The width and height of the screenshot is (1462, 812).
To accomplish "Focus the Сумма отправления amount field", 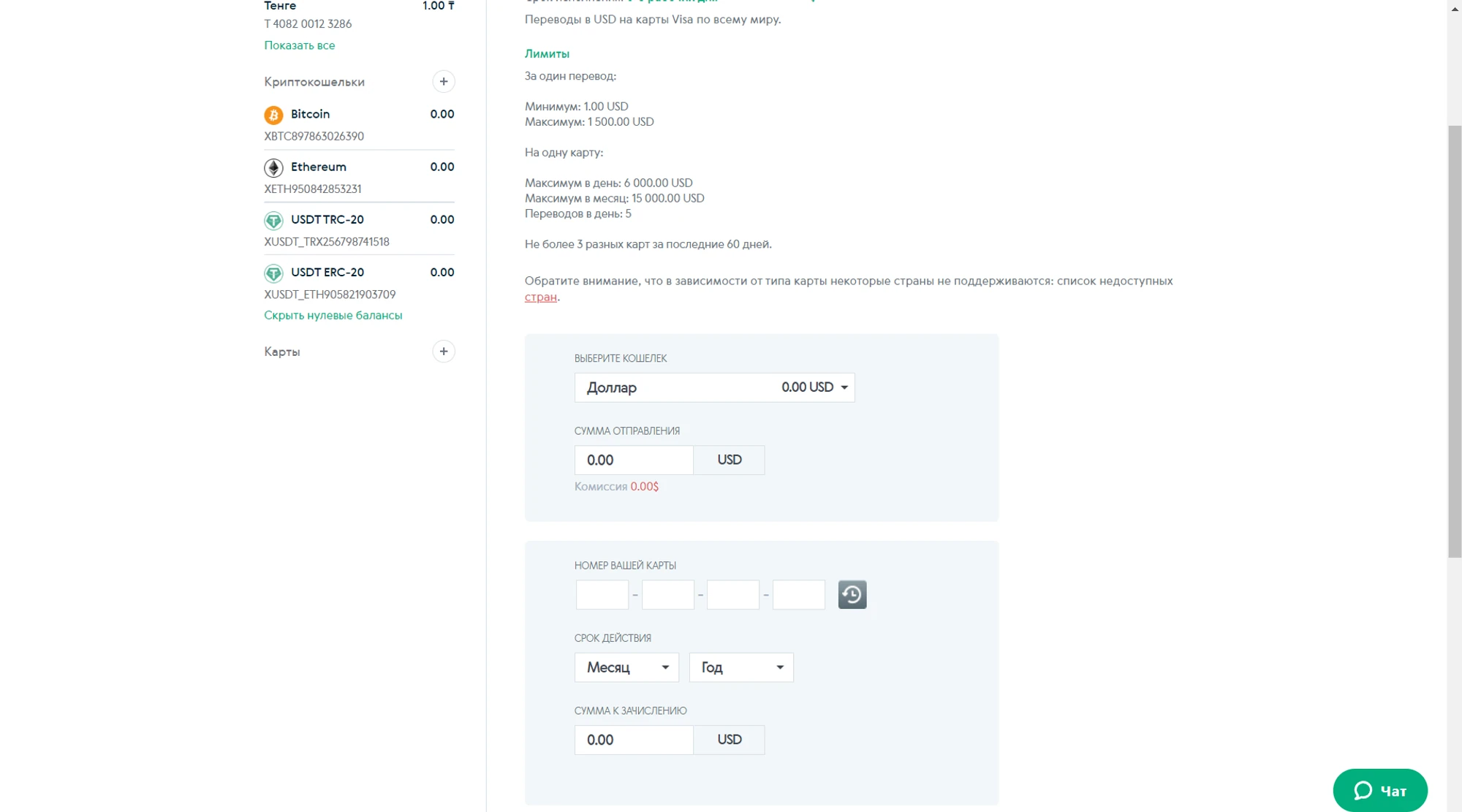I will [x=633, y=460].
